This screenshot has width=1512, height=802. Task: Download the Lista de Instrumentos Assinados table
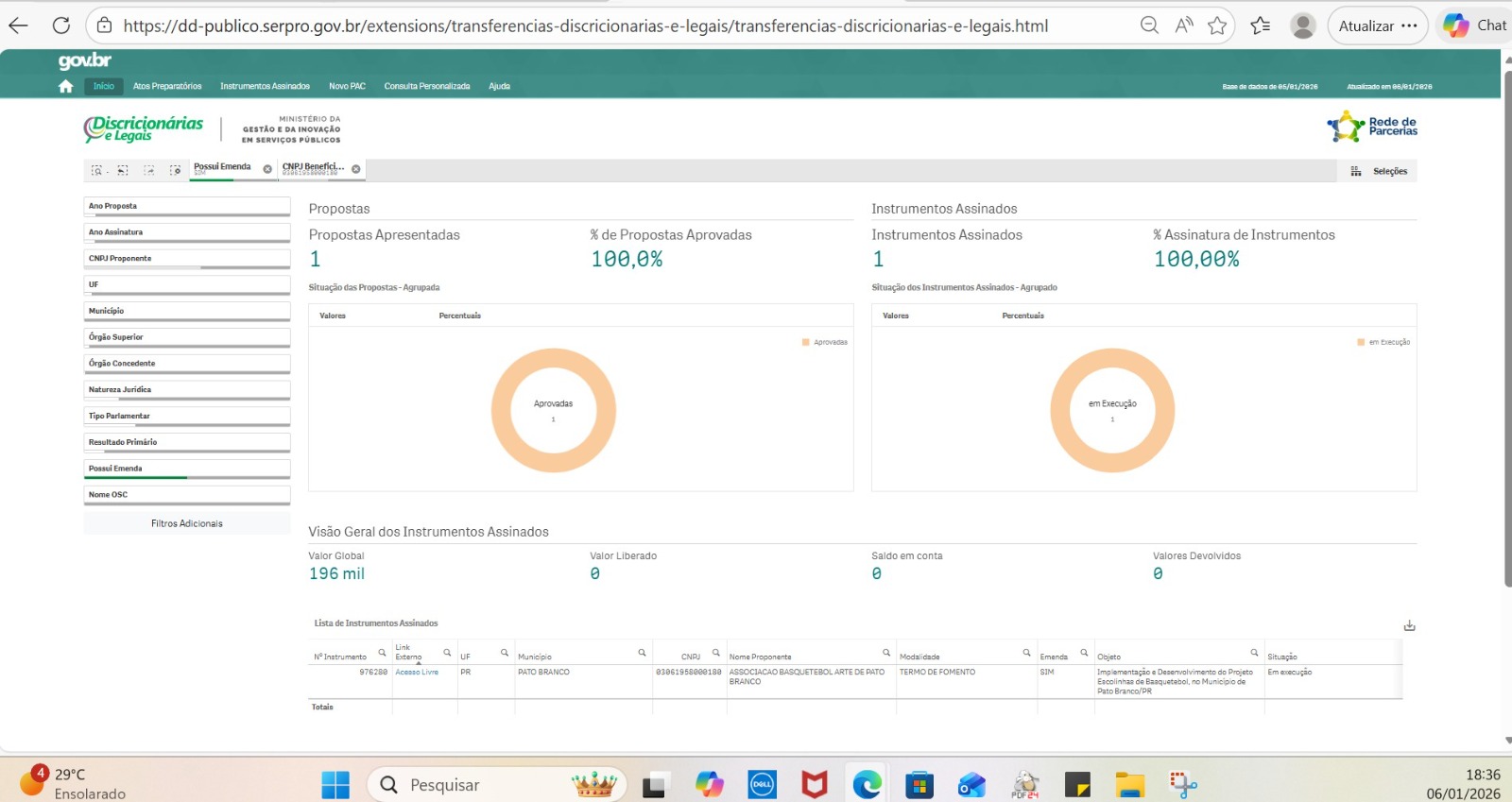[x=1409, y=625]
